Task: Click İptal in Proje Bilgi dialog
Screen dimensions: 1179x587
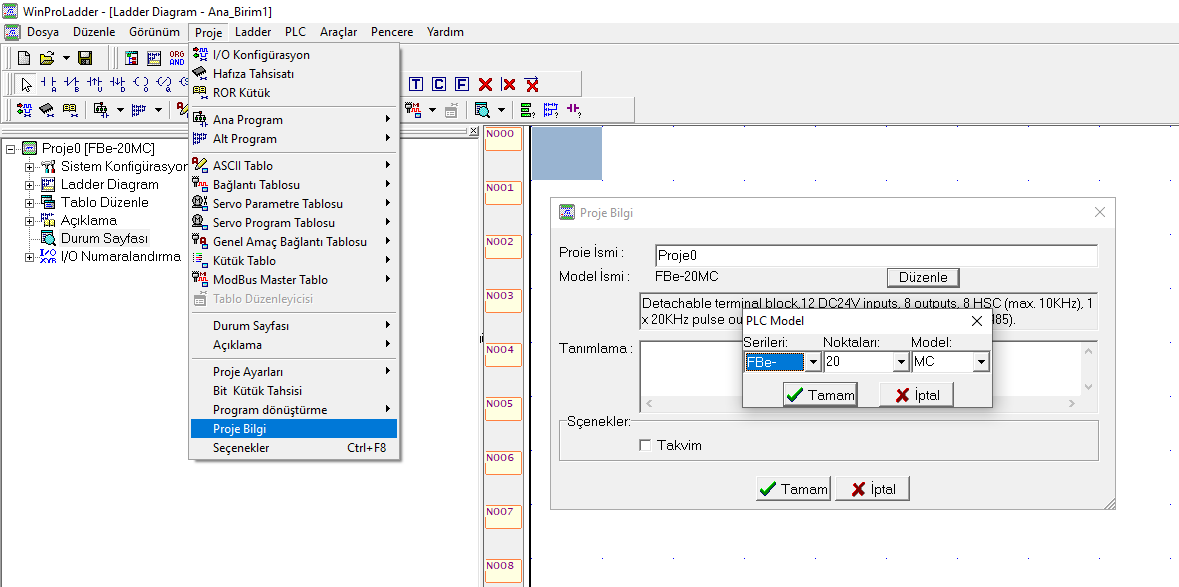Action: pyautogui.click(x=872, y=489)
